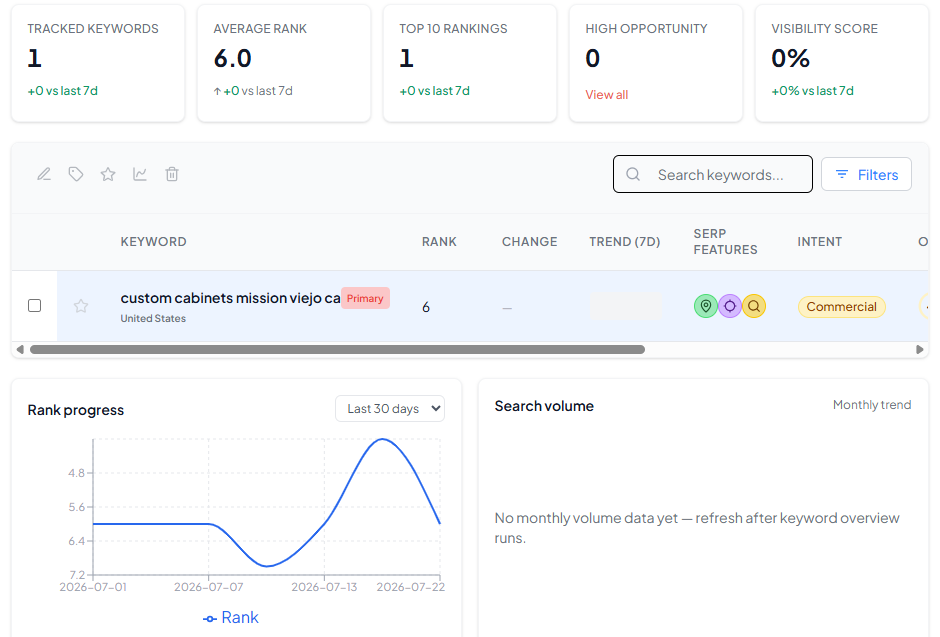Open the Filters button
Image resolution: width=940 pixels, height=637 pixels.
click(866, 174)
